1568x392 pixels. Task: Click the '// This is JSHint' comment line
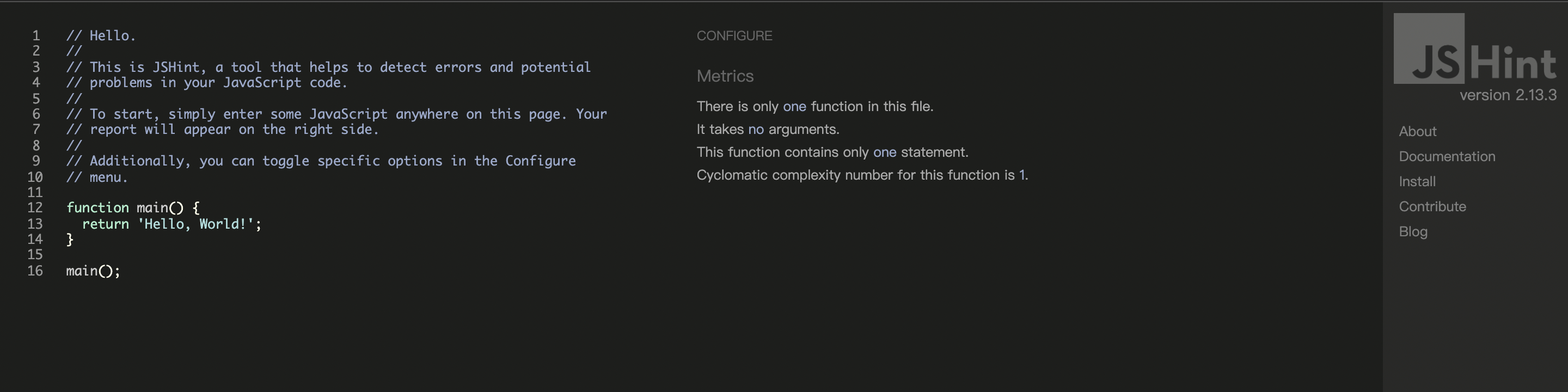pos(328,67)
